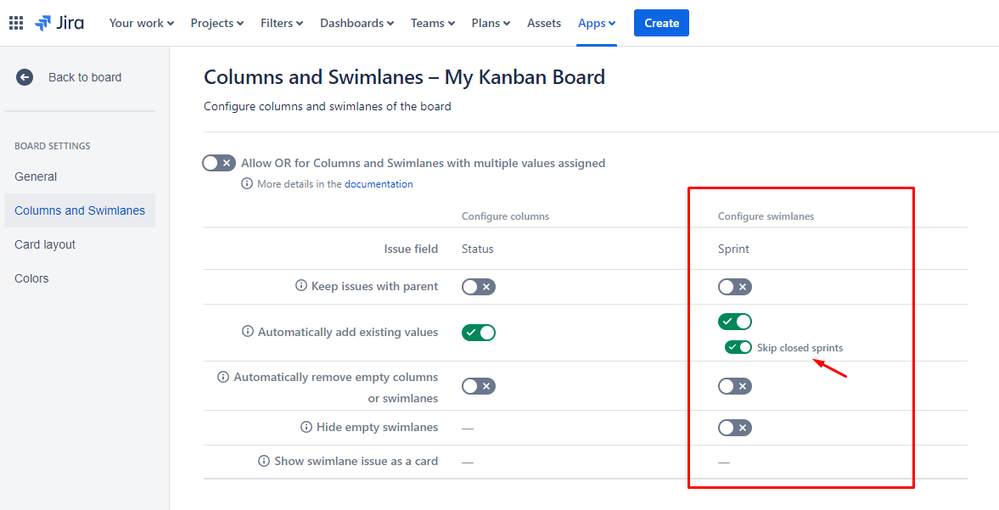Select Colors in board settings sidebar

click(32, 279)
